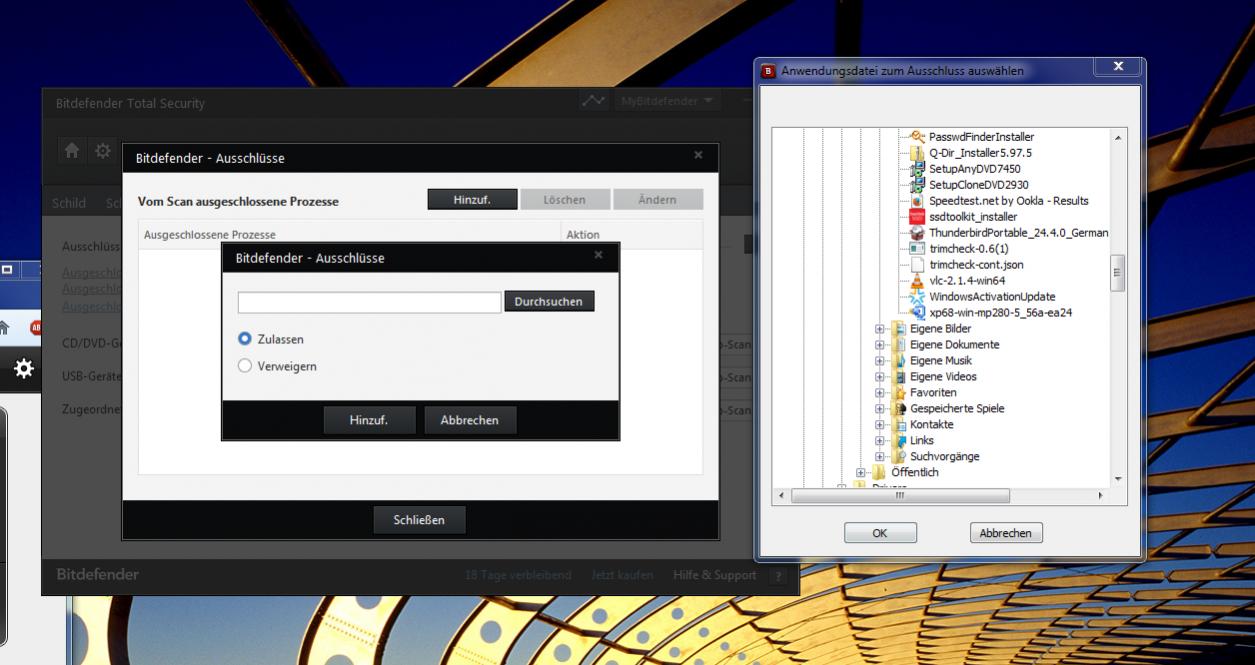The image size is (1255, 665).
Task: Expand the Favoriten folder
Action: click(x=880, y=393)
